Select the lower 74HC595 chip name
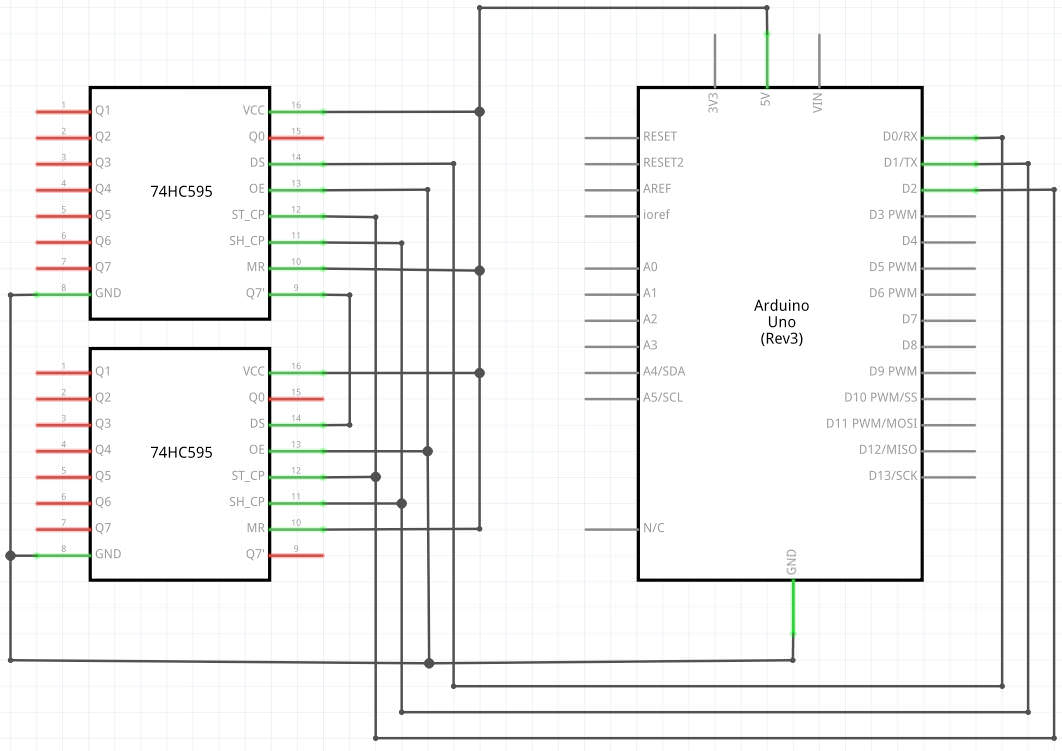The image size is (1062, 751). tap(182, 452)
